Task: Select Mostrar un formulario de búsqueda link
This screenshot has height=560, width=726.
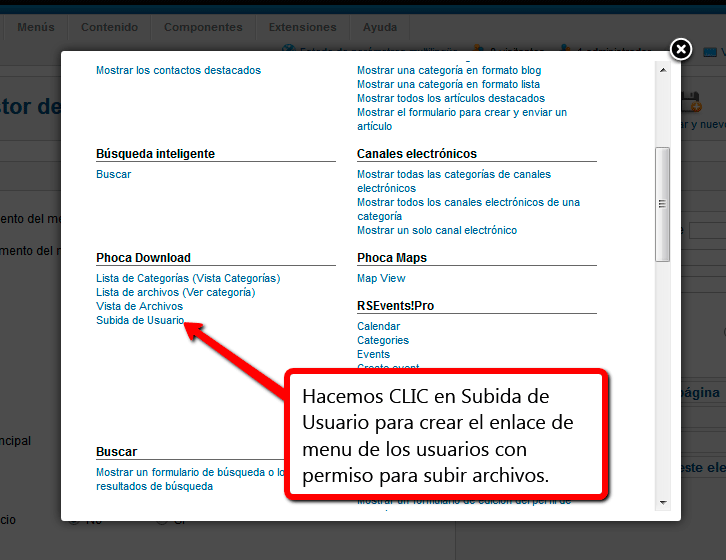Action: 190,479
